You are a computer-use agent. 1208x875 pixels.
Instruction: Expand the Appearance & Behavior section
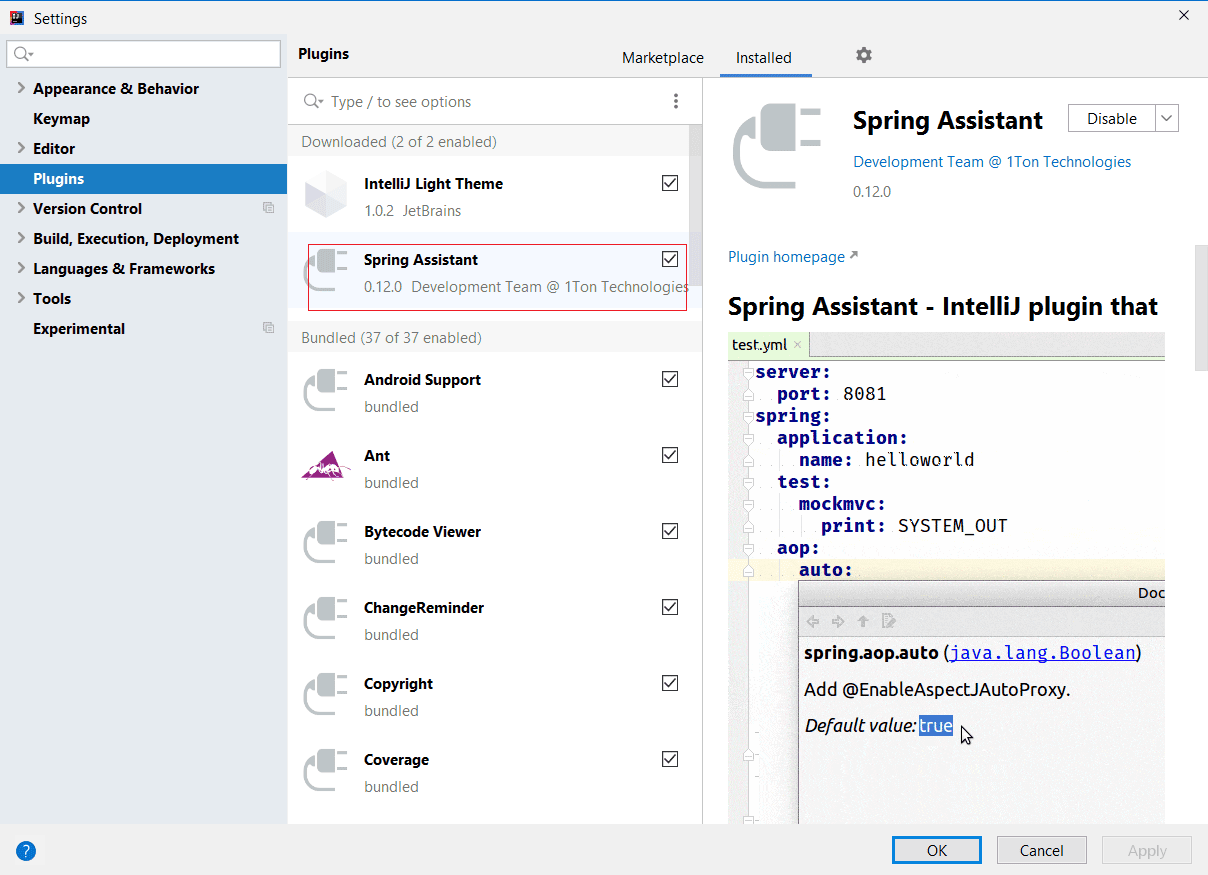point(21,88)
